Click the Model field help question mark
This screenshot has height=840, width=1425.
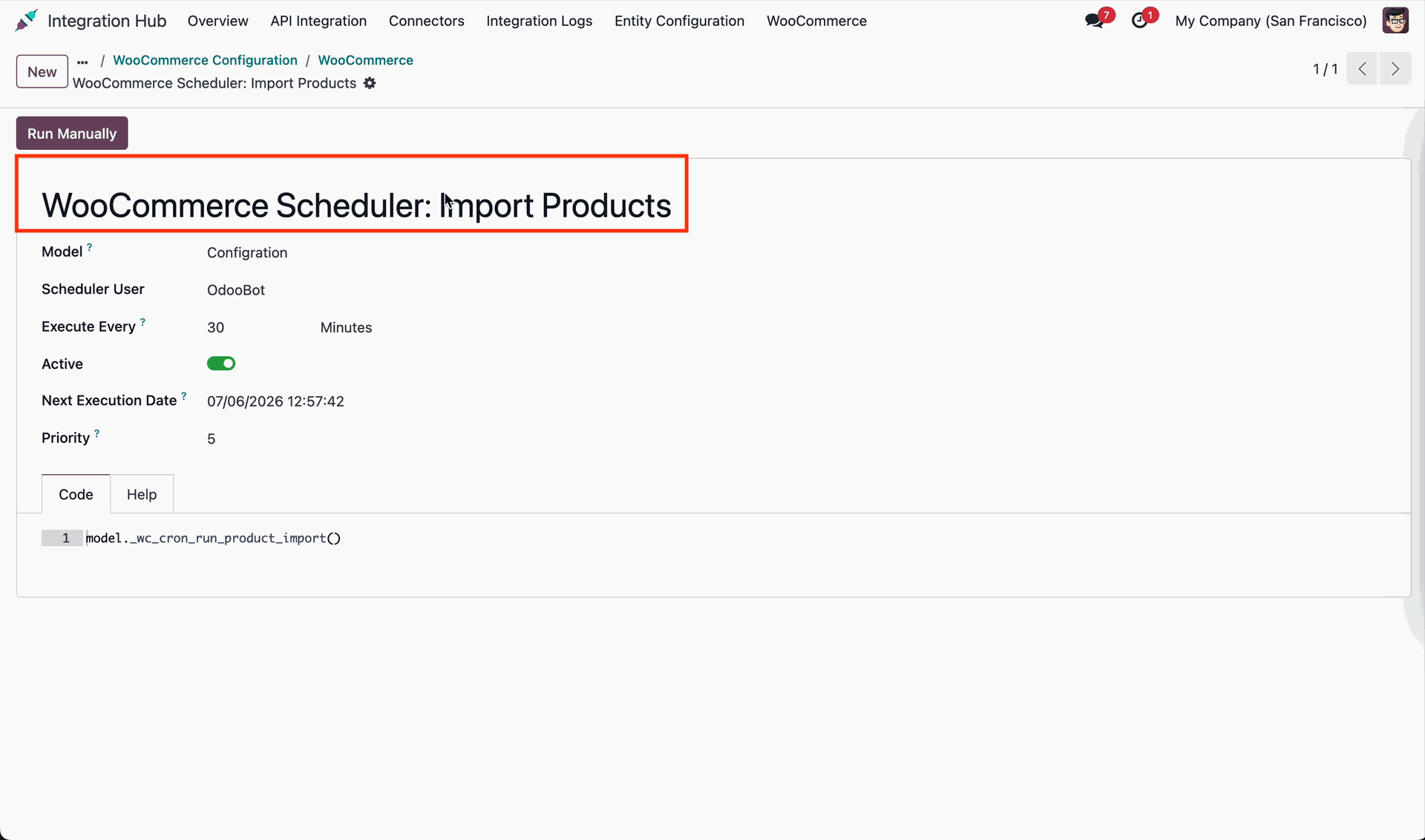pos(89,247)
